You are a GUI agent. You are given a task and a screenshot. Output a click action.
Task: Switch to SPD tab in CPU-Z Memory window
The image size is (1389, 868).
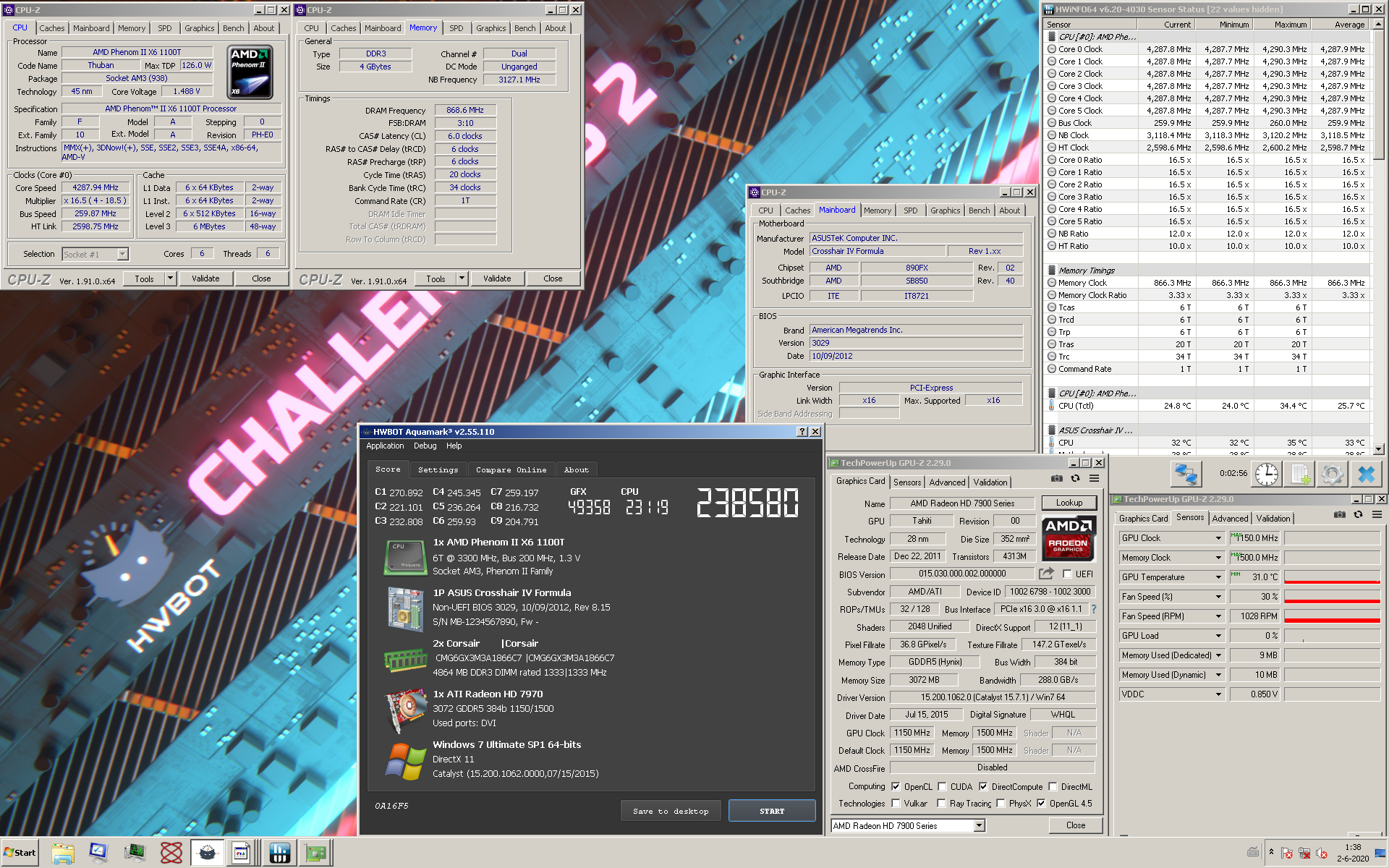tap(456, 28)
